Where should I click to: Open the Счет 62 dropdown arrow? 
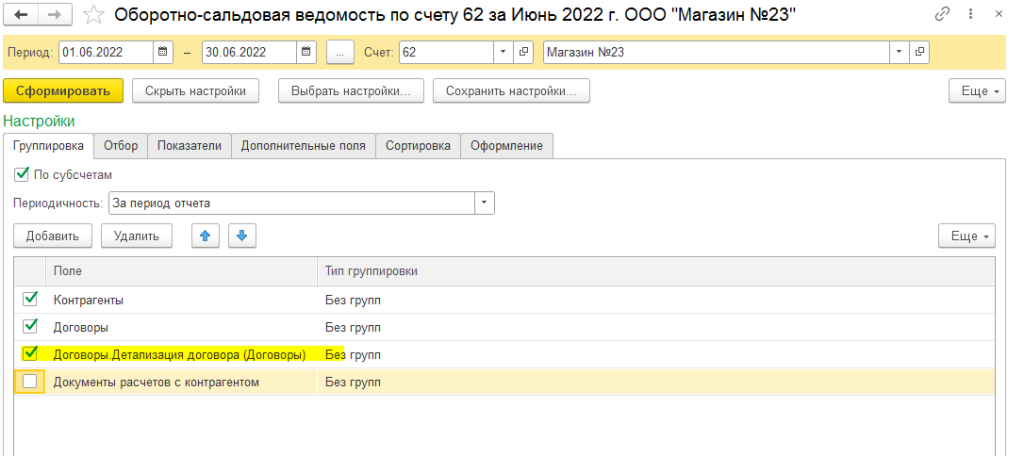click(x=503, y=52)
